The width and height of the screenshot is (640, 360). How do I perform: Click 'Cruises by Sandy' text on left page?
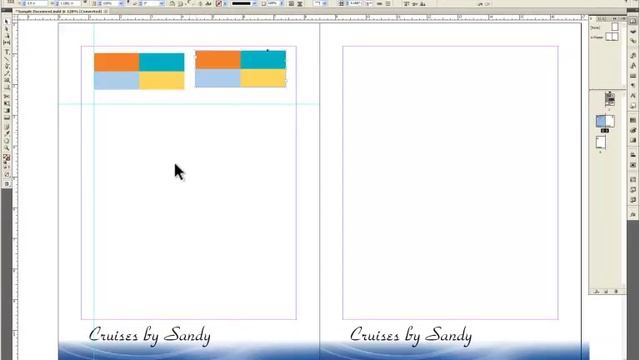[150, 336]
